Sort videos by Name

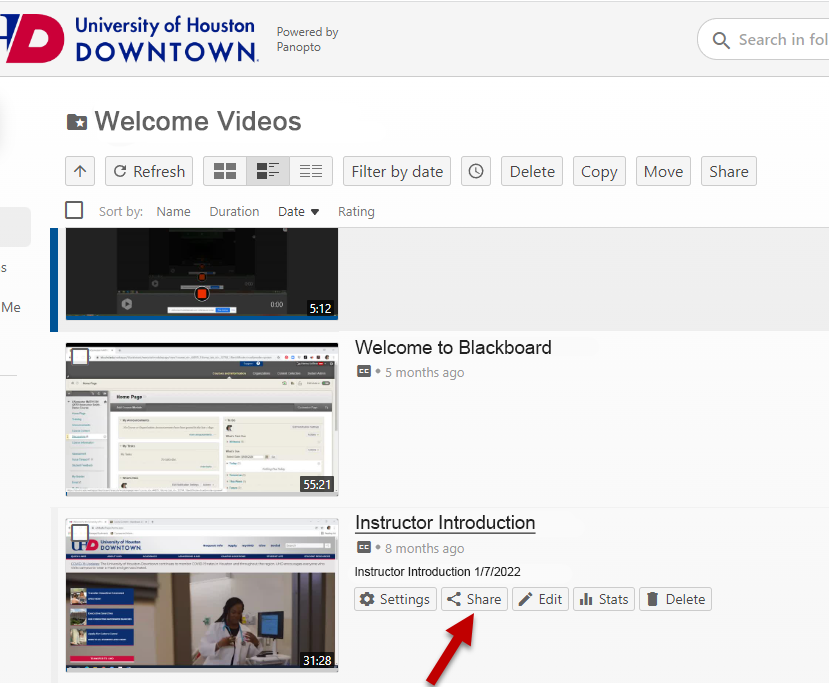pyautogui.click(x=173, y=212)
